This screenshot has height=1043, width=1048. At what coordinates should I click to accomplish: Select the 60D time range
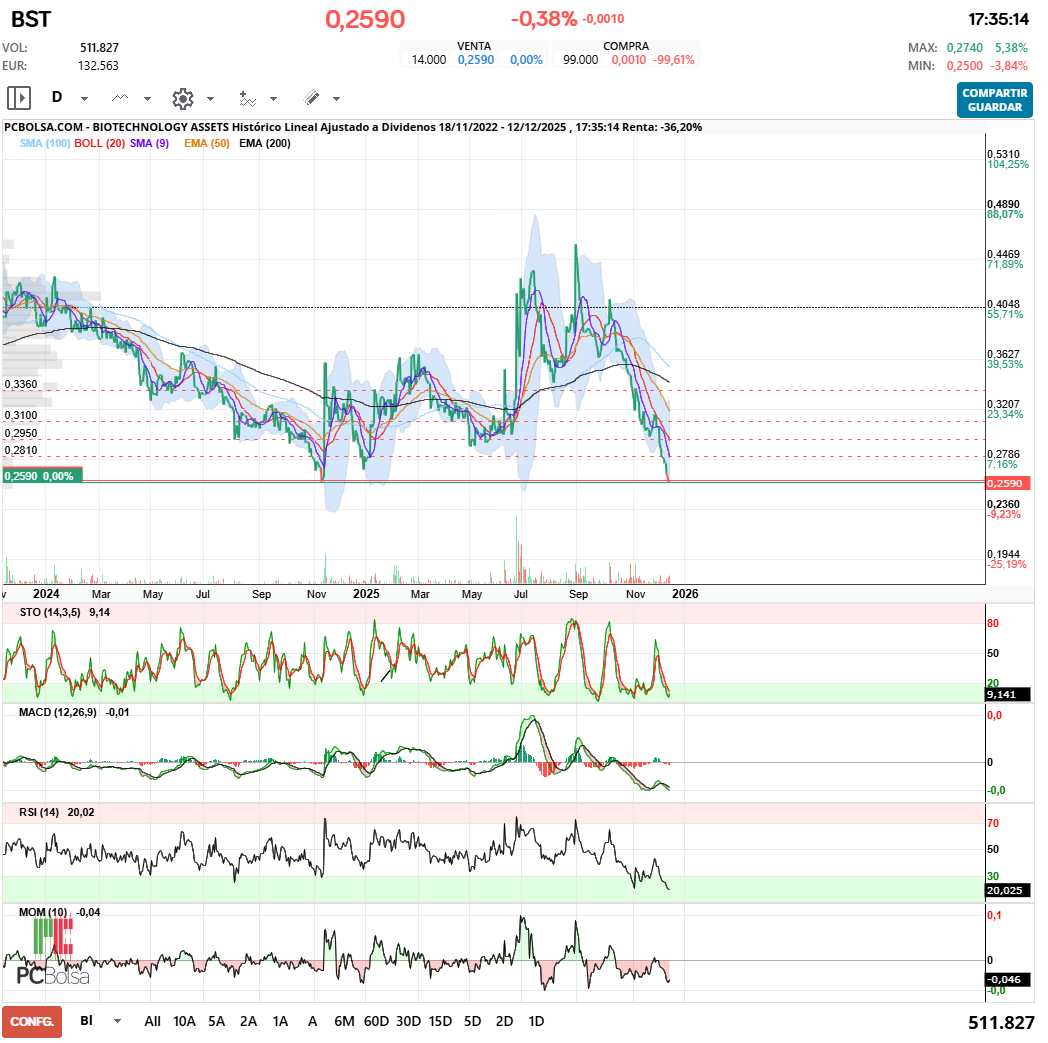point(376,1021)
